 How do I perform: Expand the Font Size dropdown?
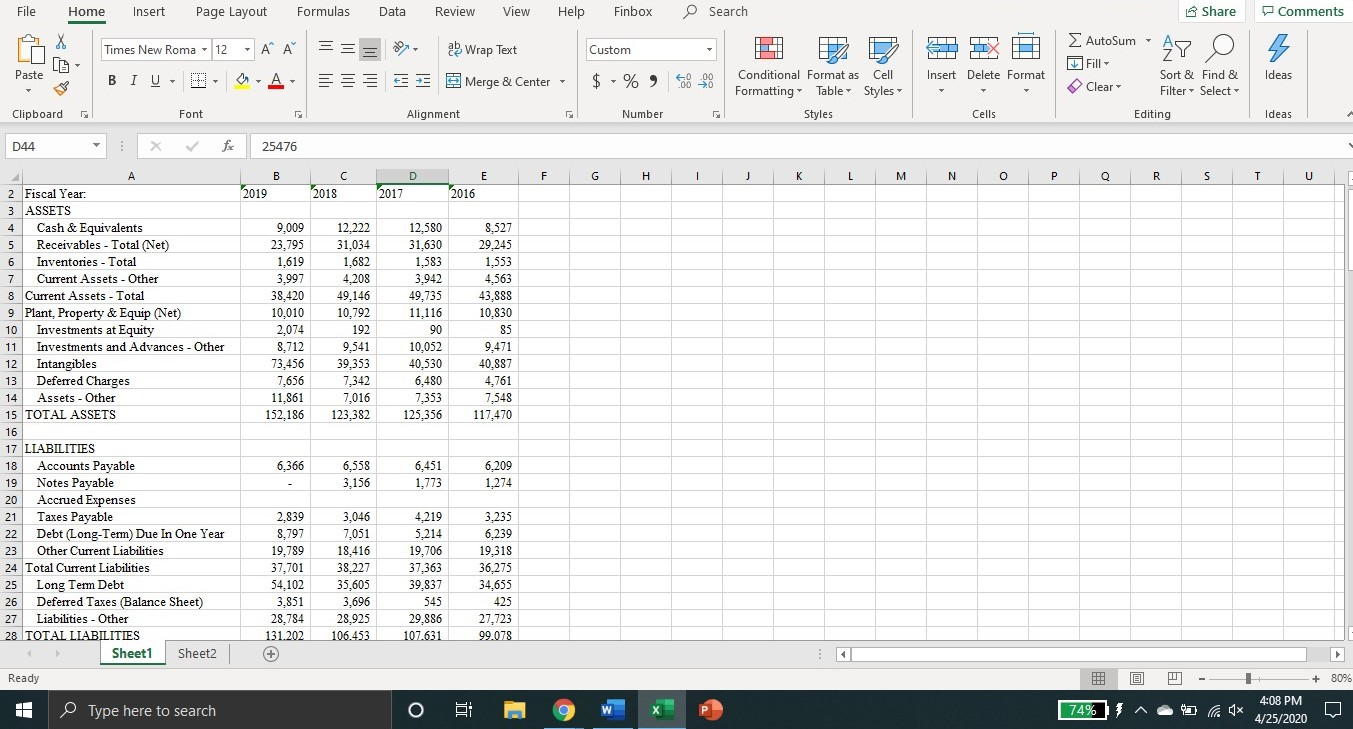[246, 49]
